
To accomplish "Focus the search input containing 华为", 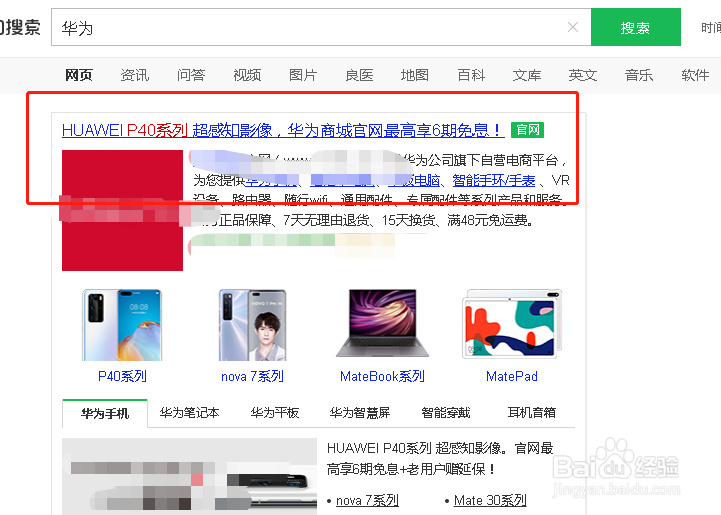I will point(321,27).
